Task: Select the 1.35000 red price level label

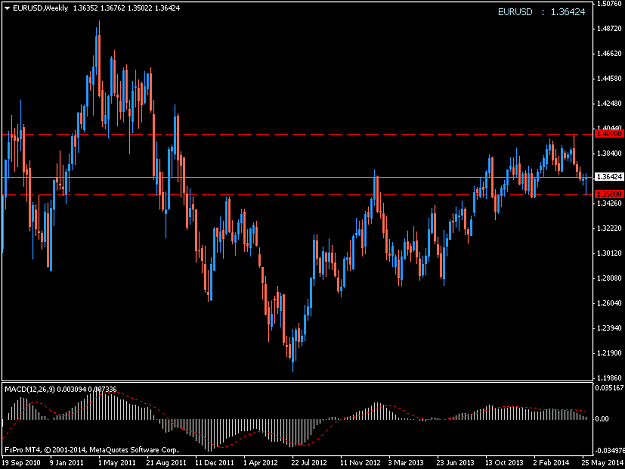Action: (x=609, y=194)
